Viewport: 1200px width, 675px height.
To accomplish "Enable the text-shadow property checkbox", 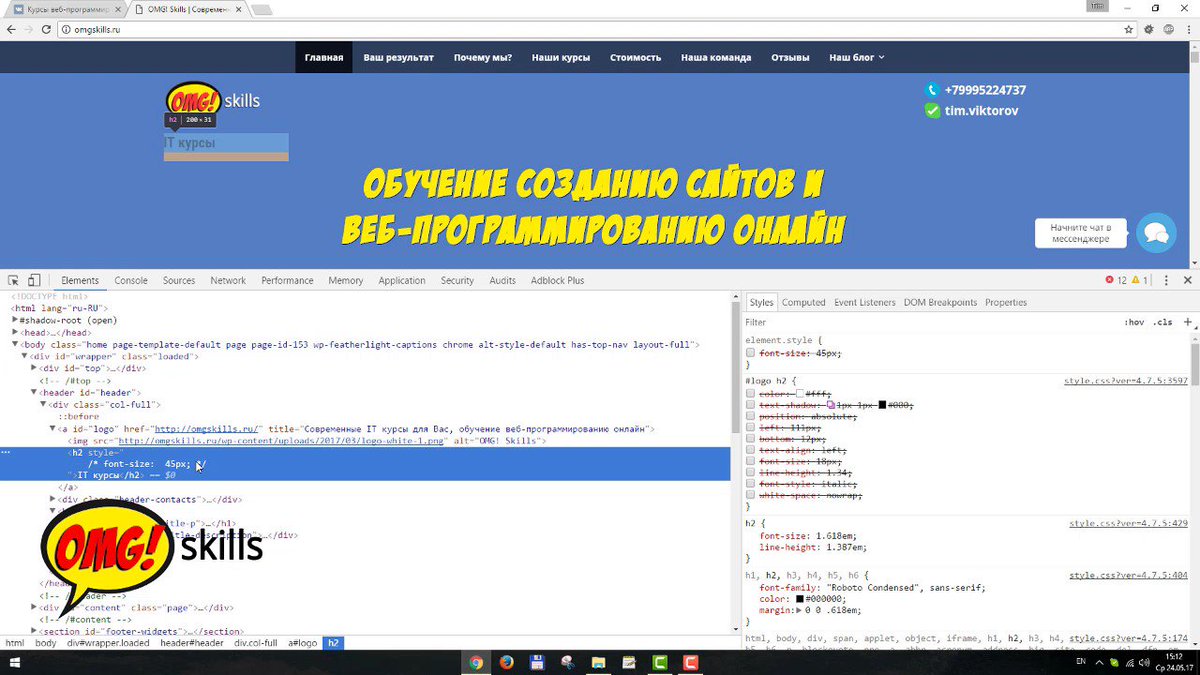I will tap(751, 405).
